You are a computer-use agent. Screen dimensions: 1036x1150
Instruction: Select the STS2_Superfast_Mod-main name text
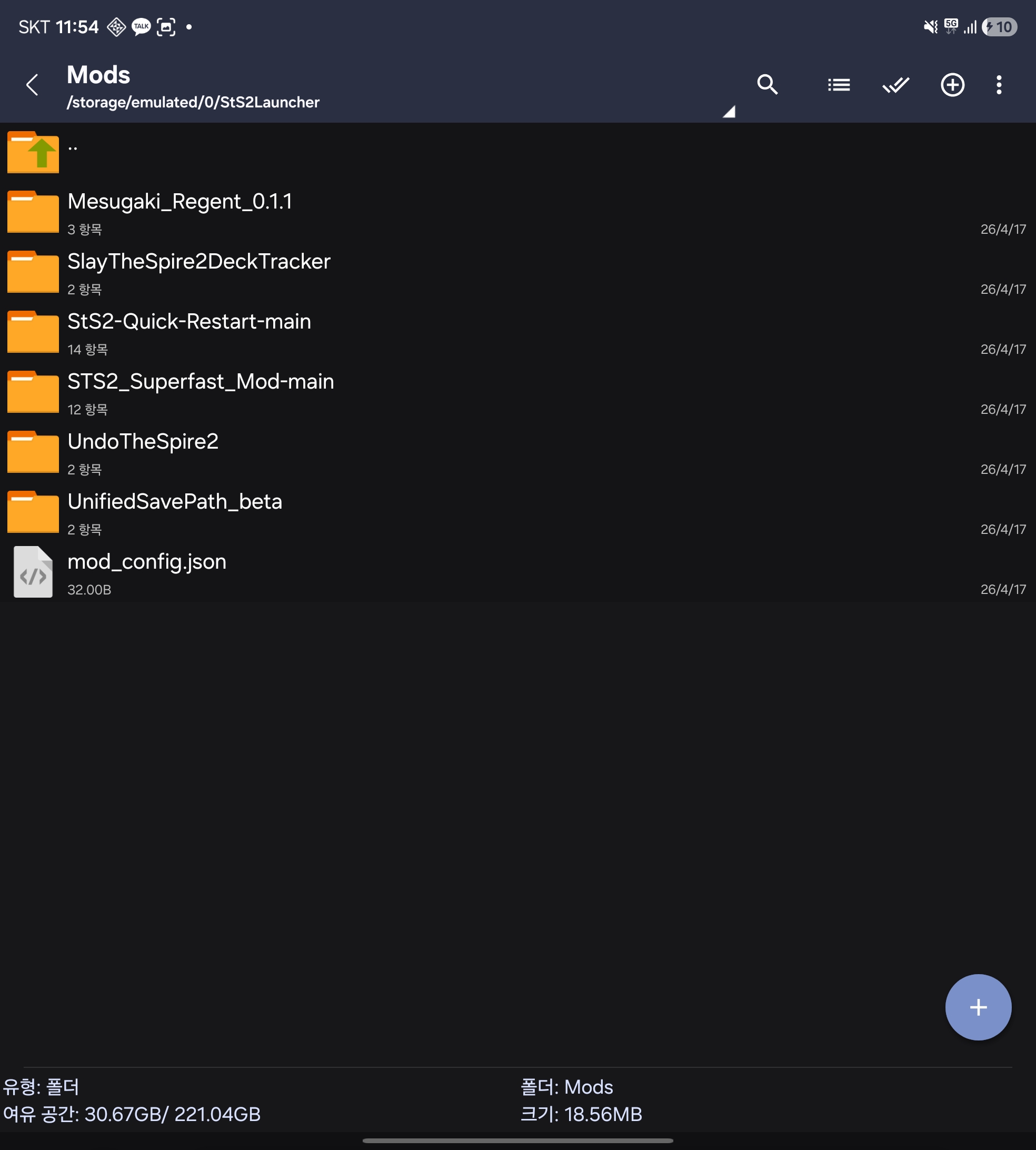tap(201, 381)
